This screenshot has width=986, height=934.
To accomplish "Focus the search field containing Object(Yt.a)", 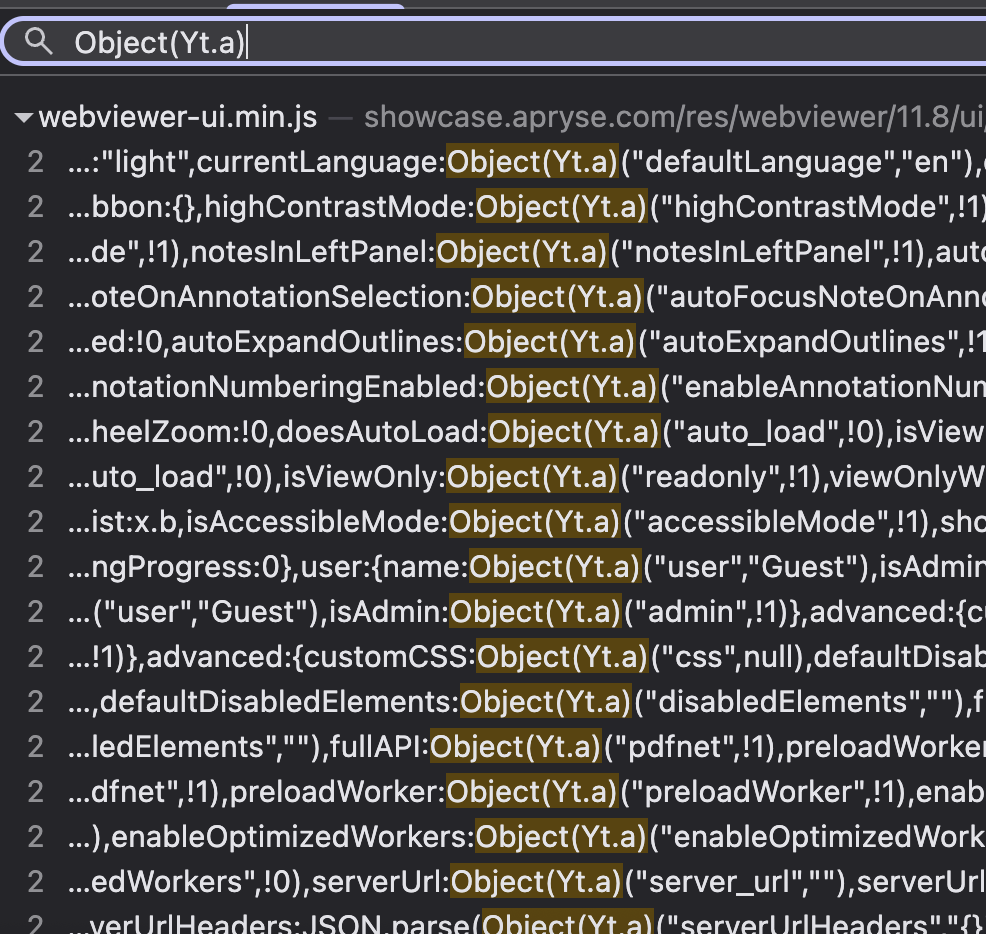I will click(x=500, y=42).
